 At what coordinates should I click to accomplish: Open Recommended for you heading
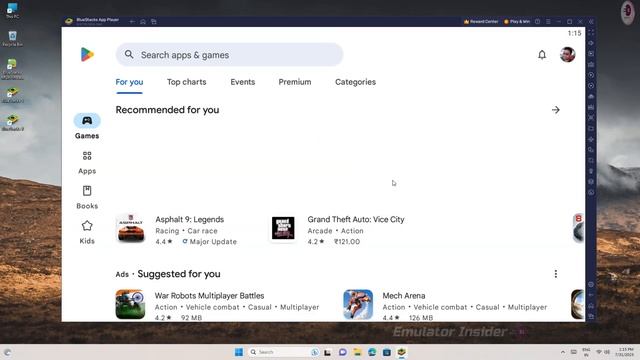[167, 110]
